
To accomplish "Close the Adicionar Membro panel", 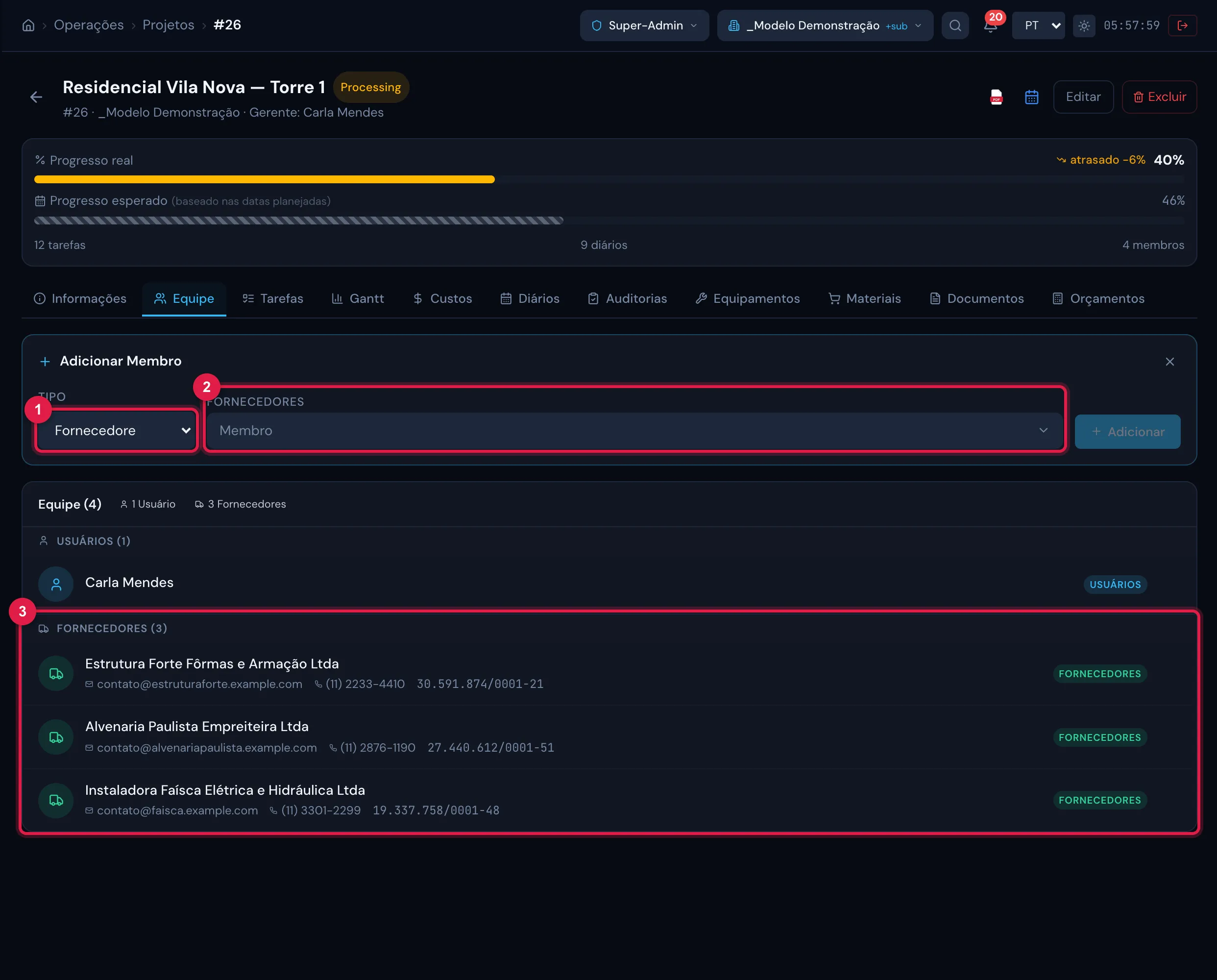I will point(1169,361).
